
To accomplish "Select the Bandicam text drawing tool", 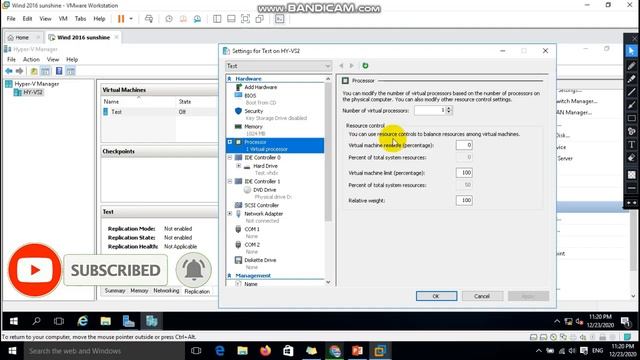I will pos(631,144).
